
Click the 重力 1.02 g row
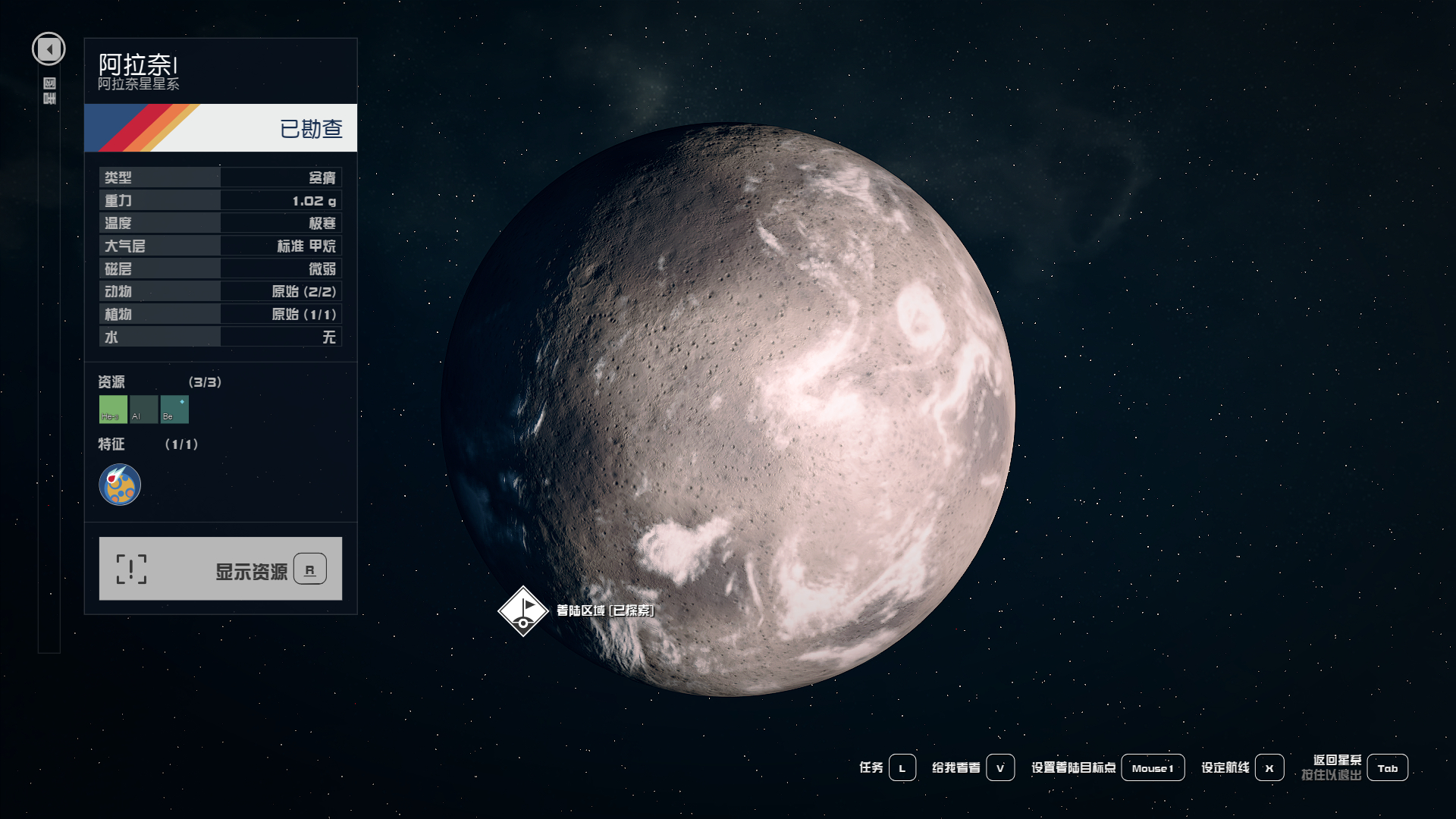(221, 200)
